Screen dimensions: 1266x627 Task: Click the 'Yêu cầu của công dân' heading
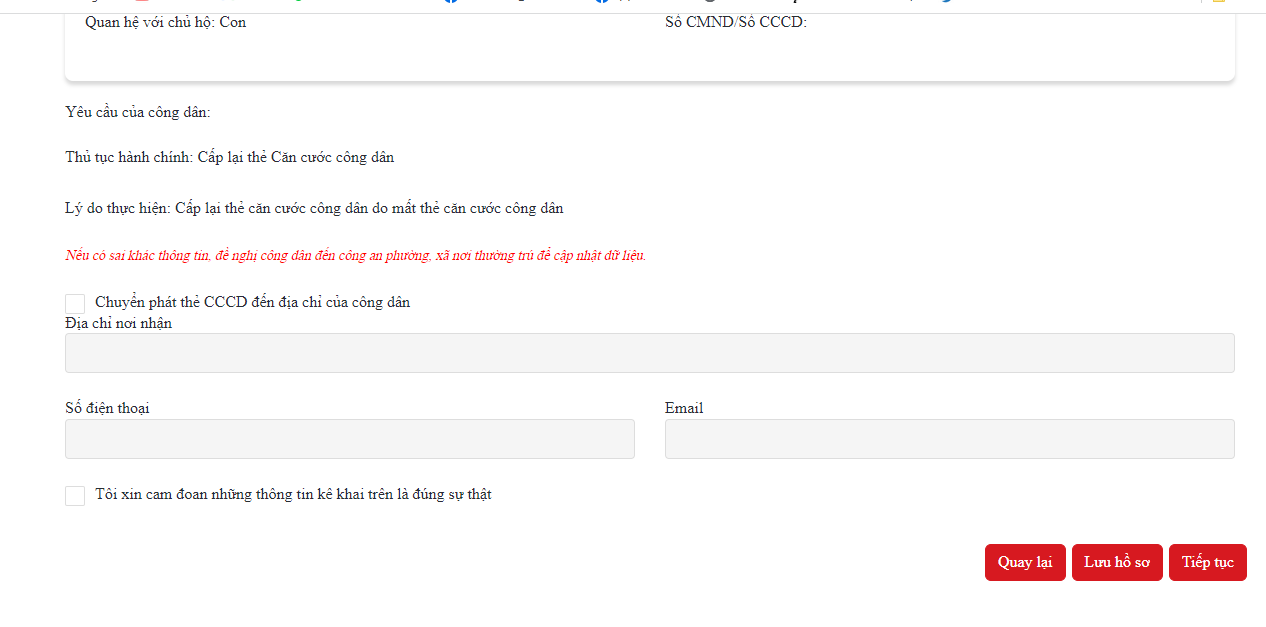(138, 112)
